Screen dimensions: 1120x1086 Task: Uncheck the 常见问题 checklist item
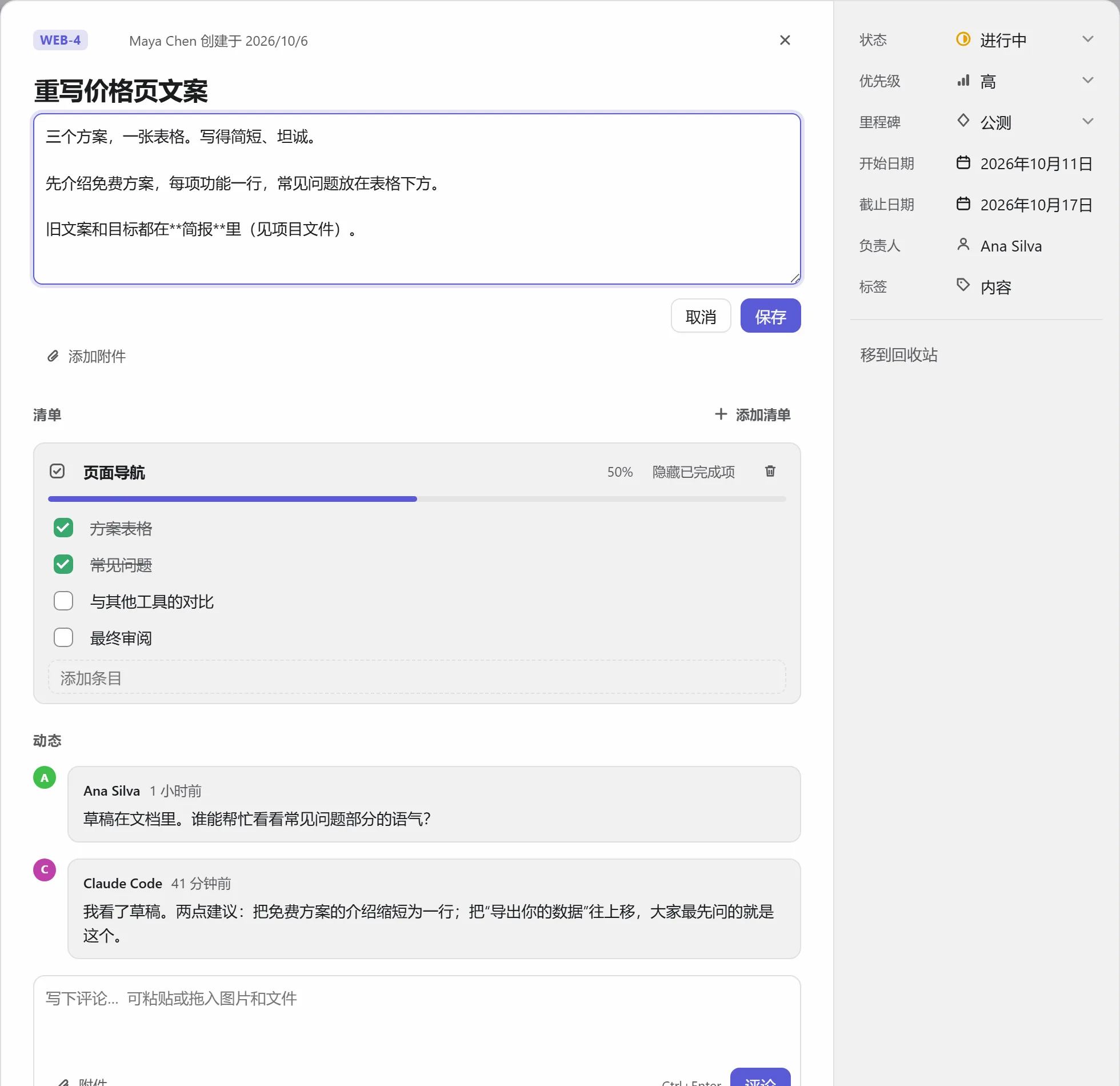click(63, 564)
